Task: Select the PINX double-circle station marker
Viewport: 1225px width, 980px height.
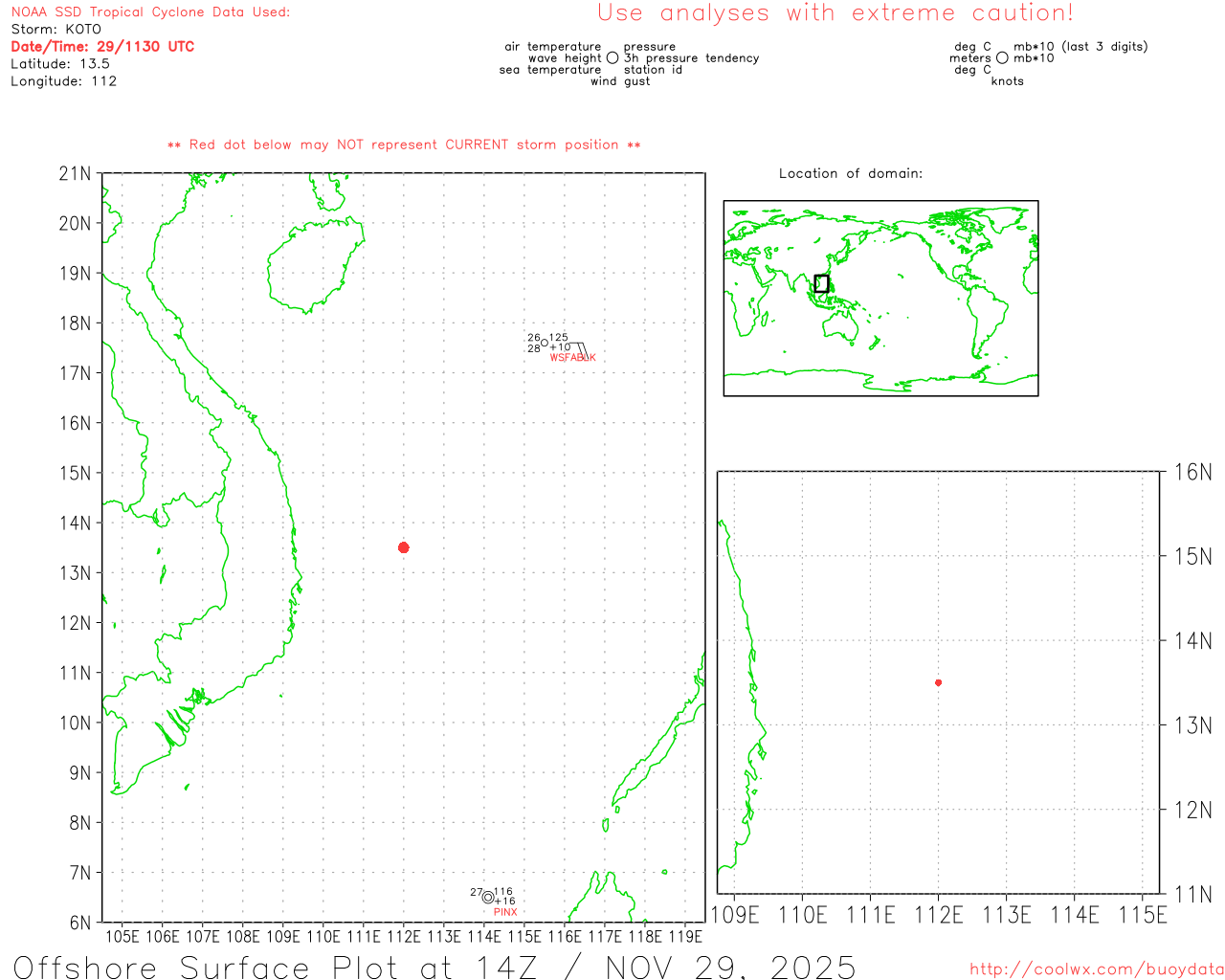Action: click(x=488, y=897)
